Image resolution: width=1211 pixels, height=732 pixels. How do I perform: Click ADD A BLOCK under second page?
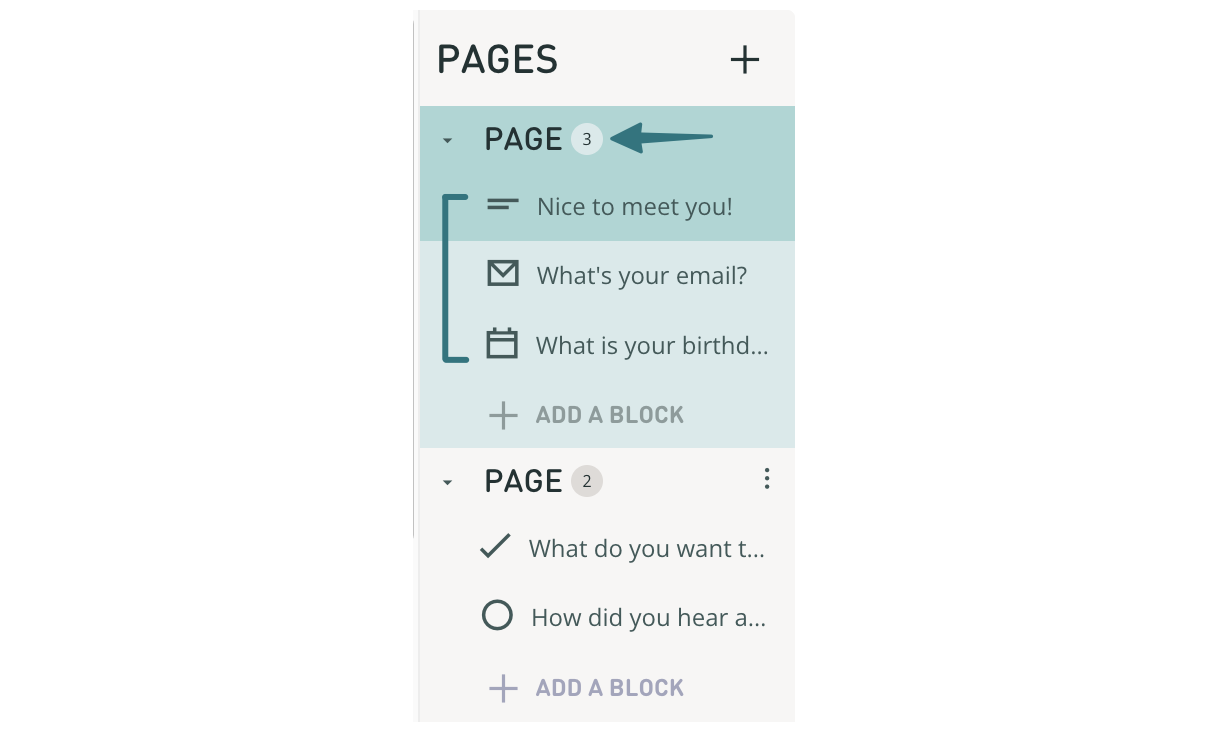609,688
